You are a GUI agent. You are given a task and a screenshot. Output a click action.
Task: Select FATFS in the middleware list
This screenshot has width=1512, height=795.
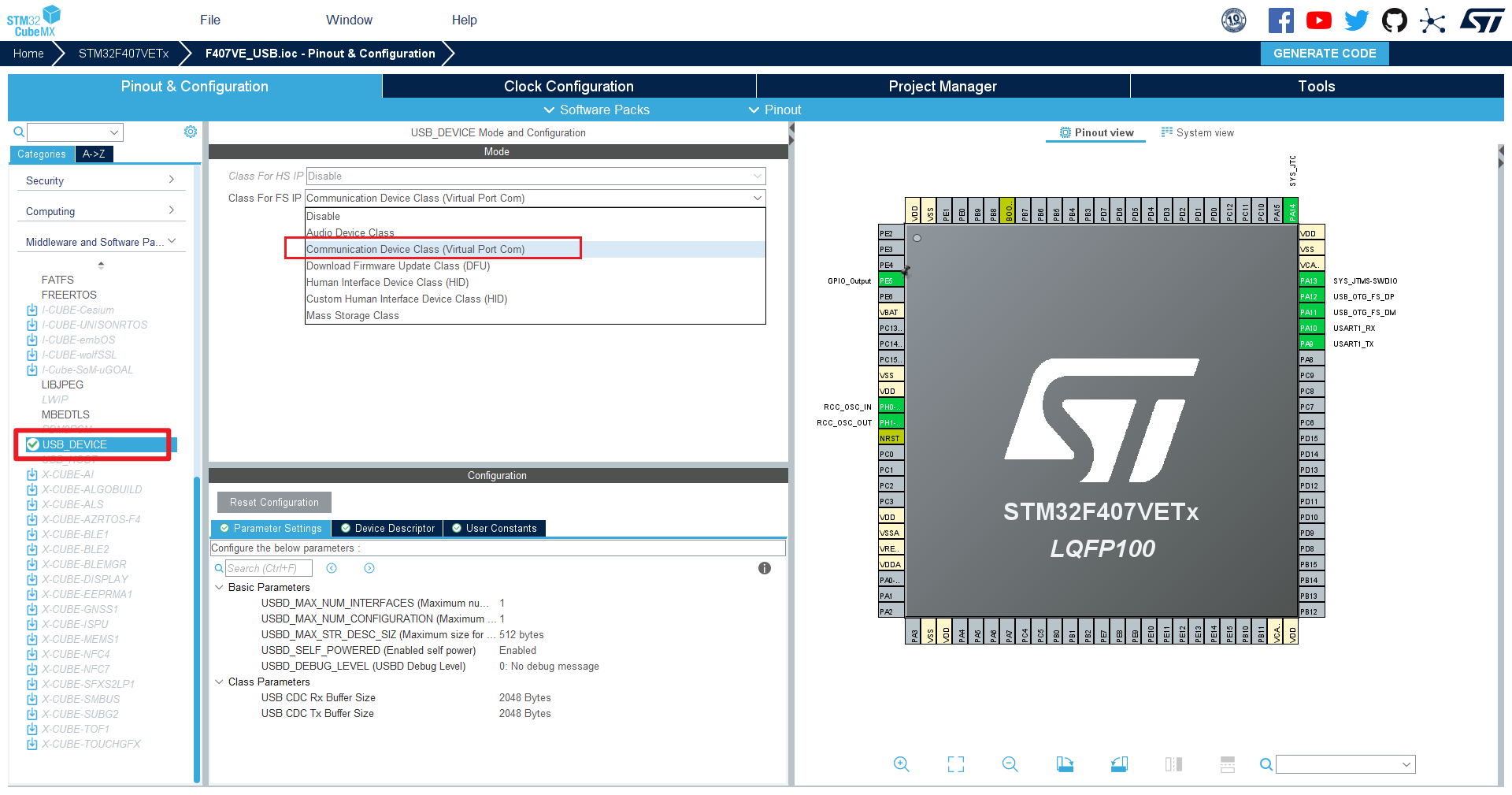tap(57, 280)
